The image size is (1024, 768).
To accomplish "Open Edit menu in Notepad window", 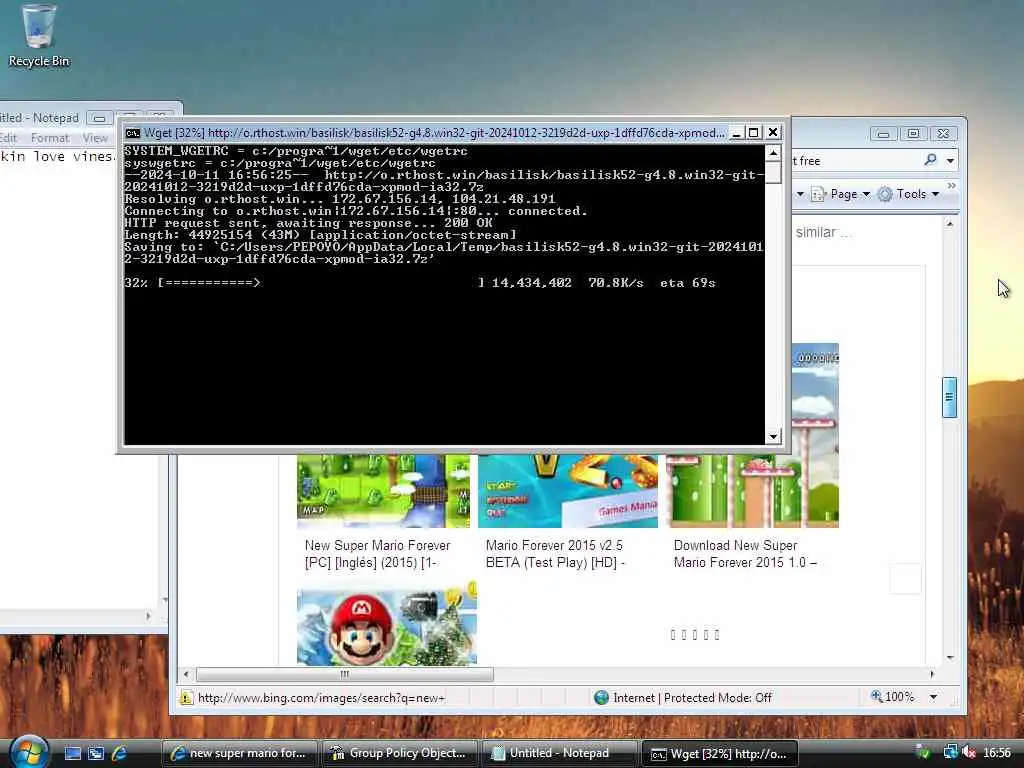I will tap(8, 138).
